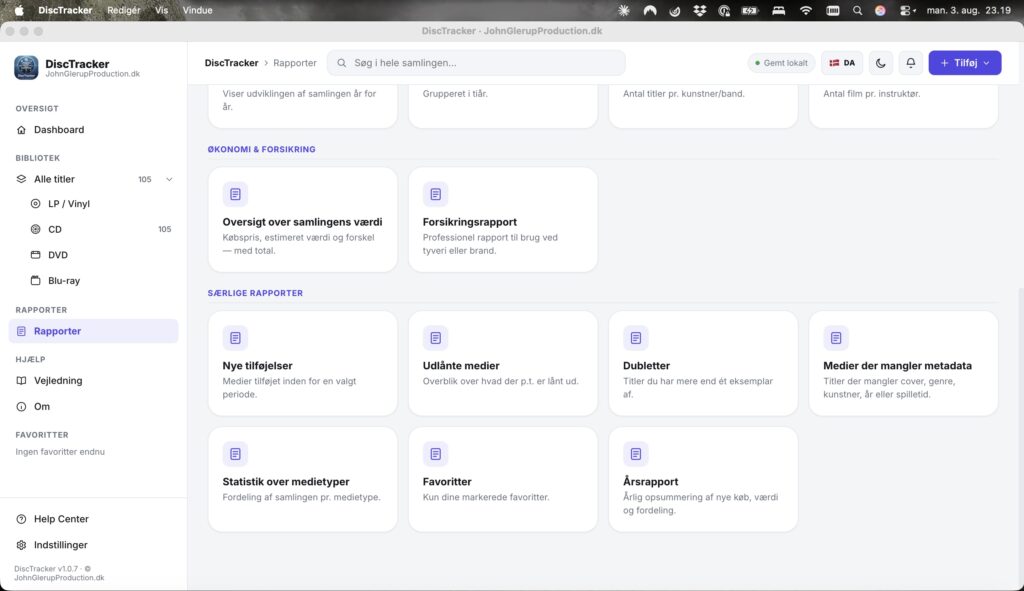Click the Indstillinger gear icon
Image resolution: width=1024 pixels, height=591 pixels.
(x=22, y=545)
